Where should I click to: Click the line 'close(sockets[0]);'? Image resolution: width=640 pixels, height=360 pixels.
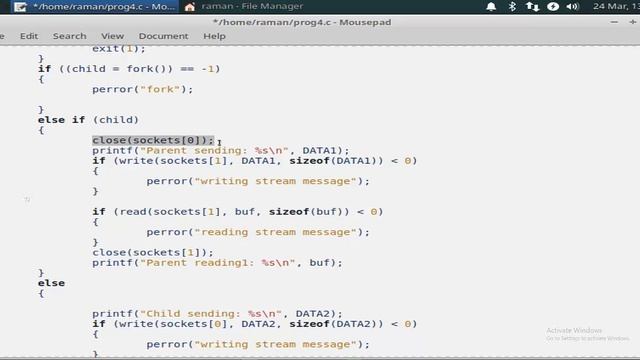click(153, 140)
